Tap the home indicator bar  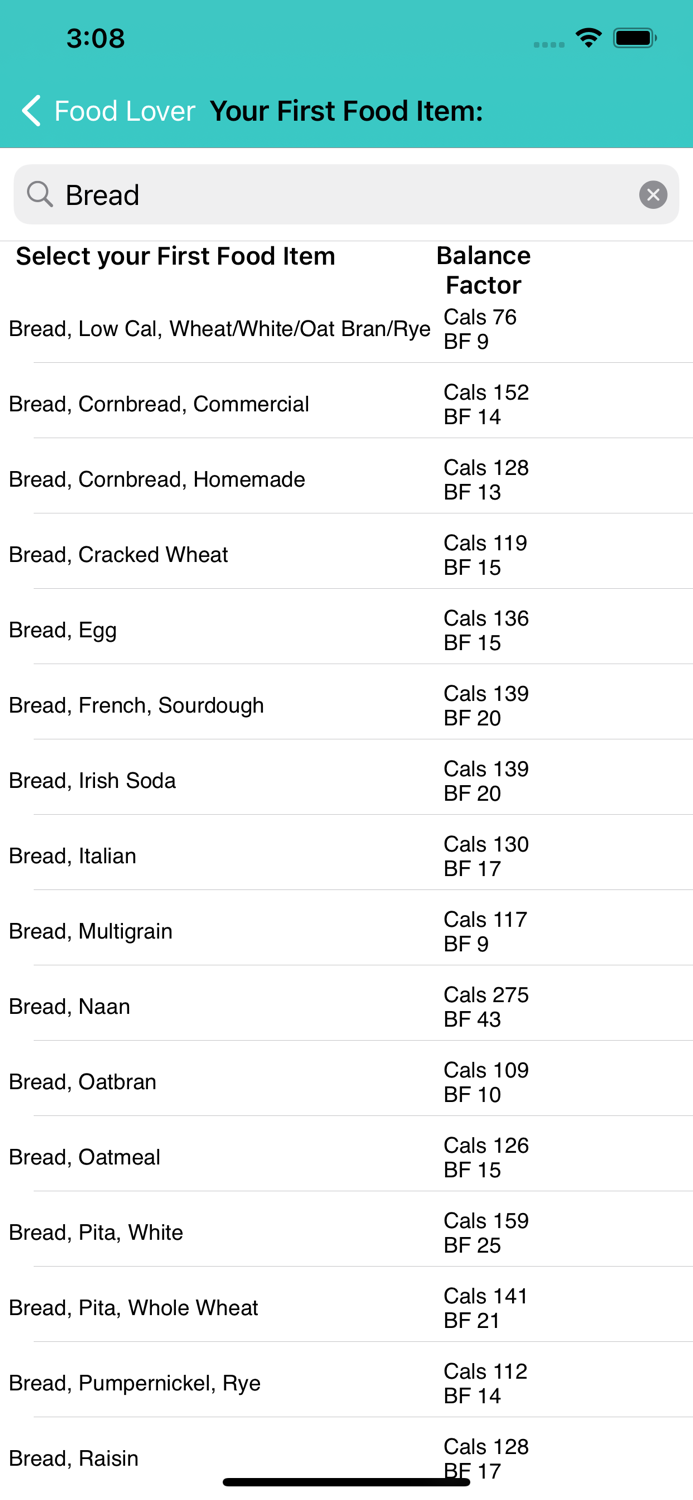click(346, 1479)
